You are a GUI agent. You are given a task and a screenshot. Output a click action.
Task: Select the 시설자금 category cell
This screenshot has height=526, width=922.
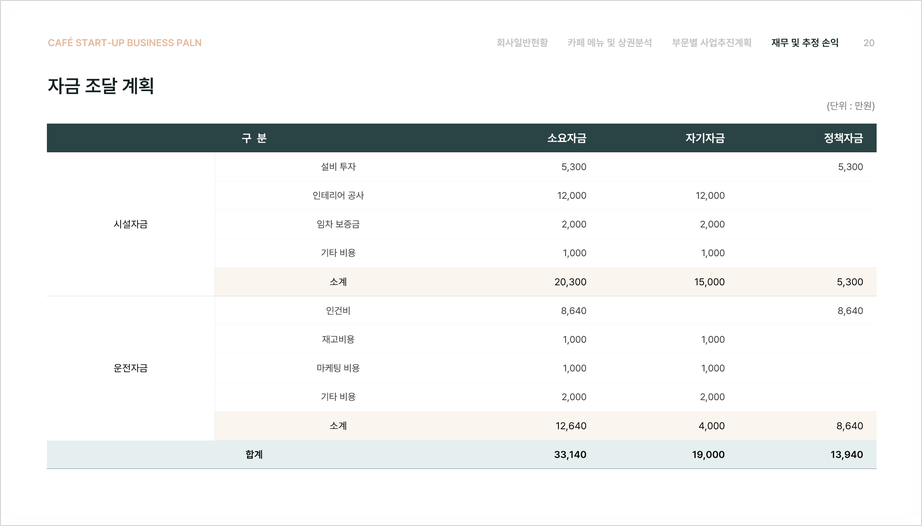point(131,224)
